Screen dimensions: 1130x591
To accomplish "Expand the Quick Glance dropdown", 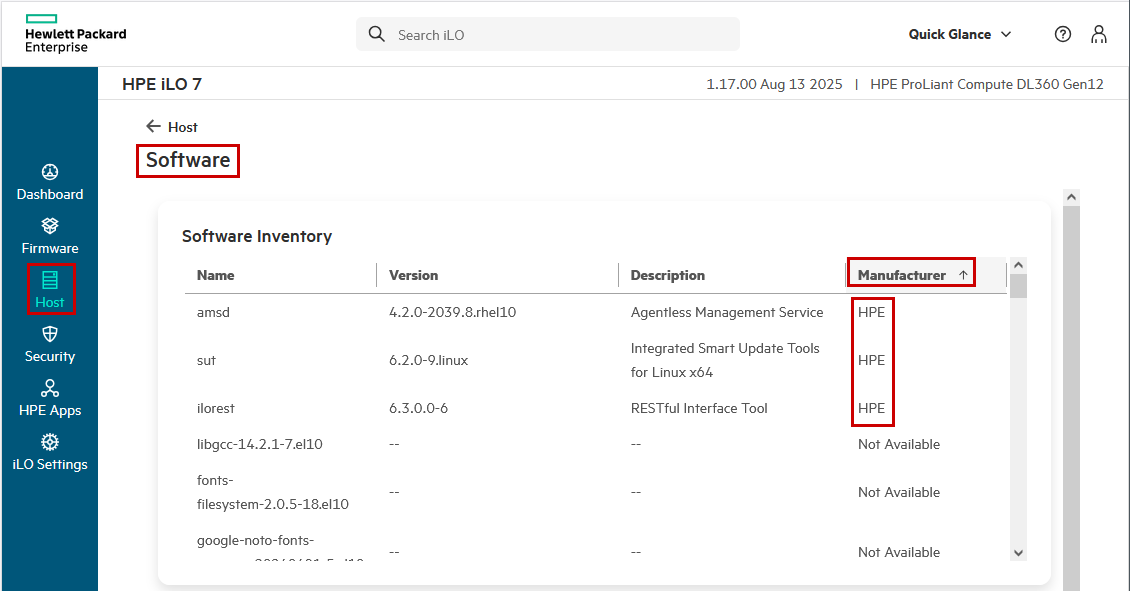I will click(x=960, y=34).
